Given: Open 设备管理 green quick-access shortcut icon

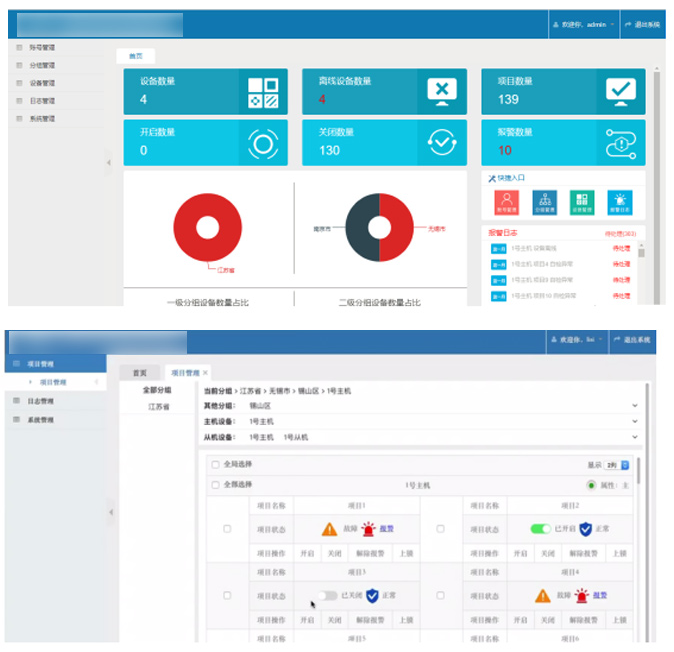Looking at the screenshot, I should point(582,202).
